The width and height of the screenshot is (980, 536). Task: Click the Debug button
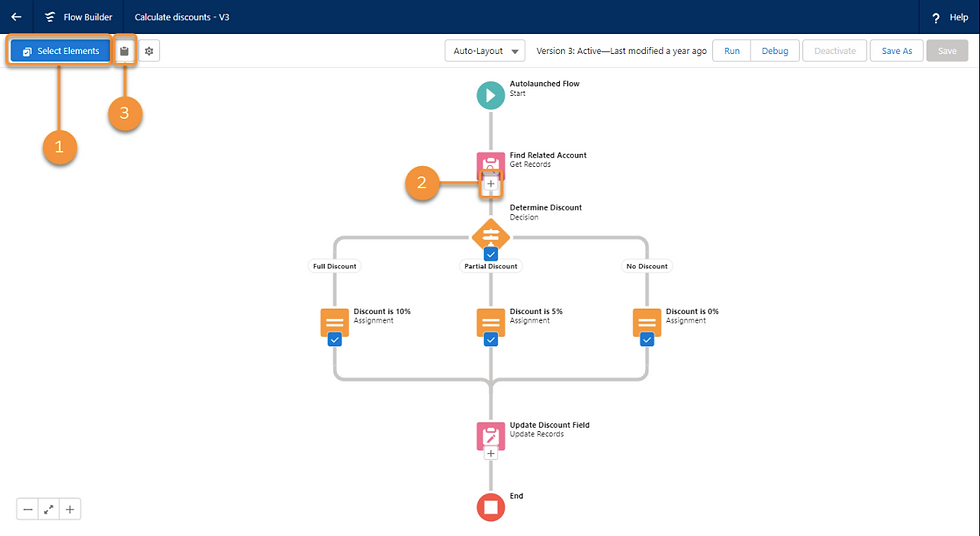pos(774,51)
